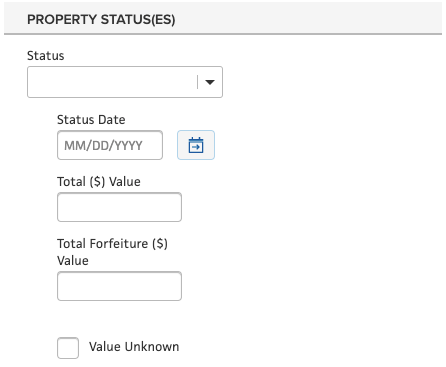The image size is (446, 367).
Task: Click the separator beside the Status dropdown caret
Action: click(197, 82)
